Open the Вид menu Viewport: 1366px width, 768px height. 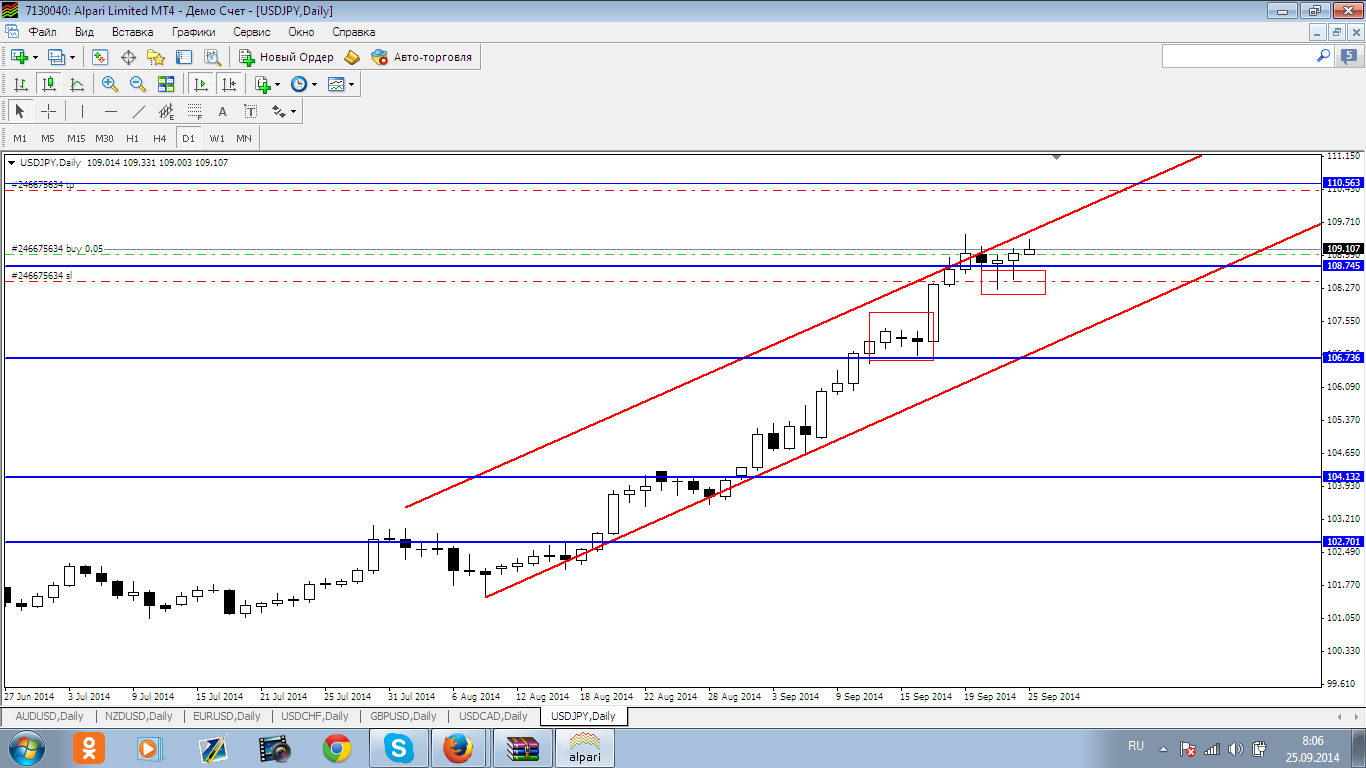(x=84, y=32)
